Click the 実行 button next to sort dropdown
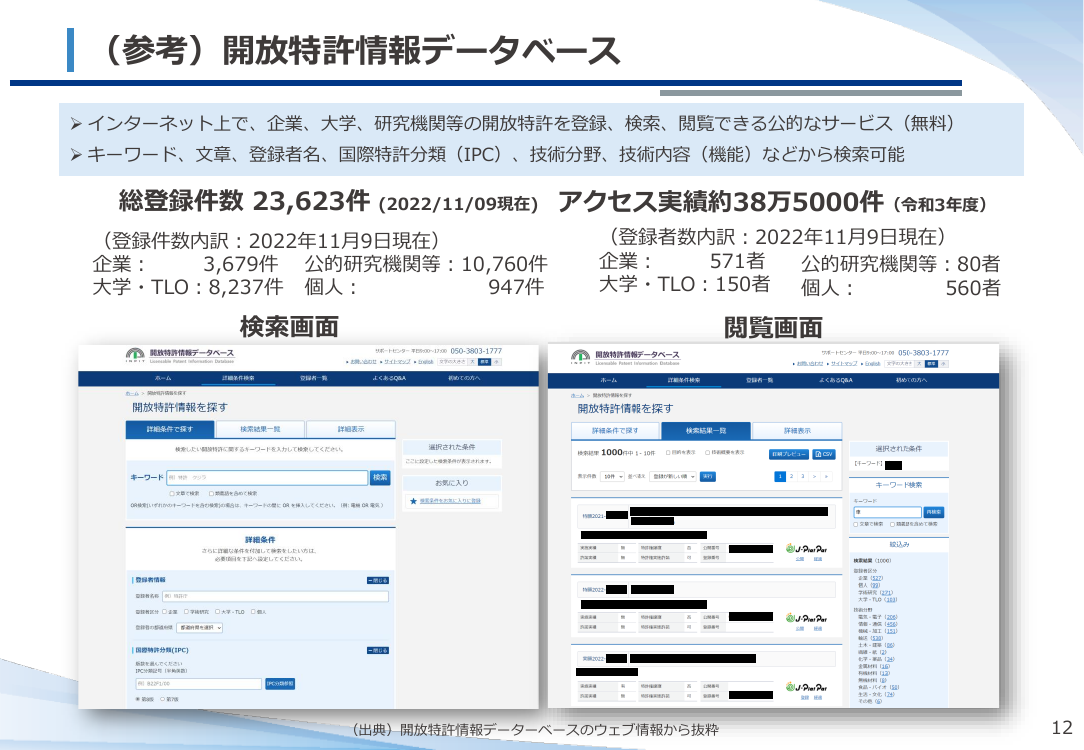 tap(708, 476)
